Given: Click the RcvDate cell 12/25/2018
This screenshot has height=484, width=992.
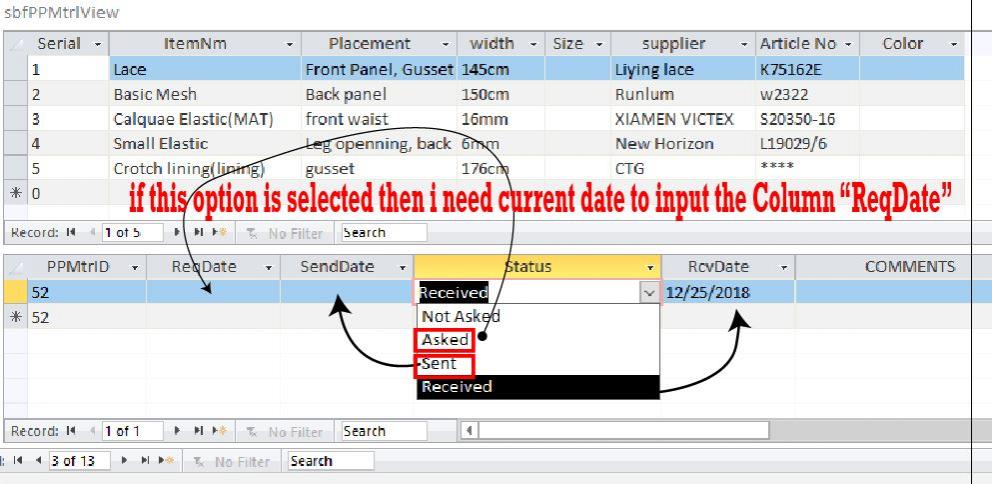Looking at the screenshot, I should [x=728, y=292].
